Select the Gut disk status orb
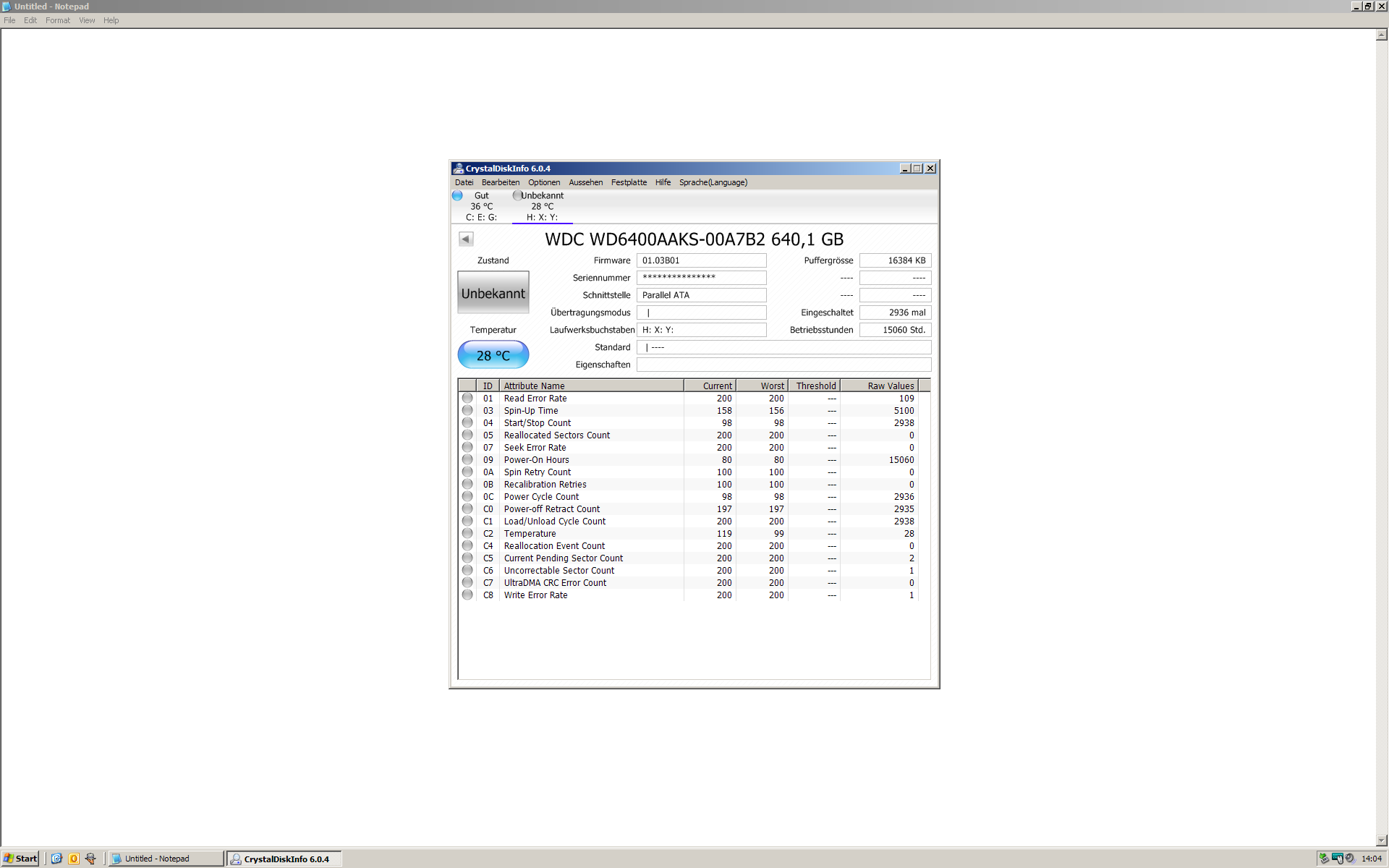Screen dimensions: 1389x868 [457, 195]
